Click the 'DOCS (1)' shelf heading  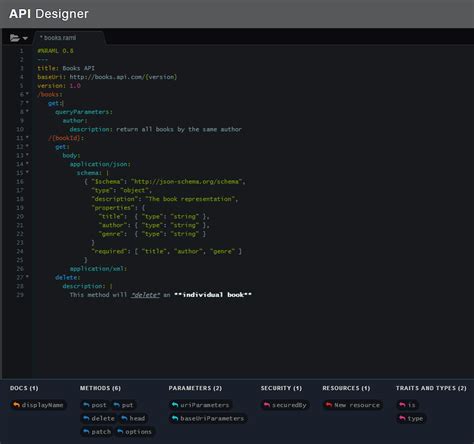[x=24, y=388]
